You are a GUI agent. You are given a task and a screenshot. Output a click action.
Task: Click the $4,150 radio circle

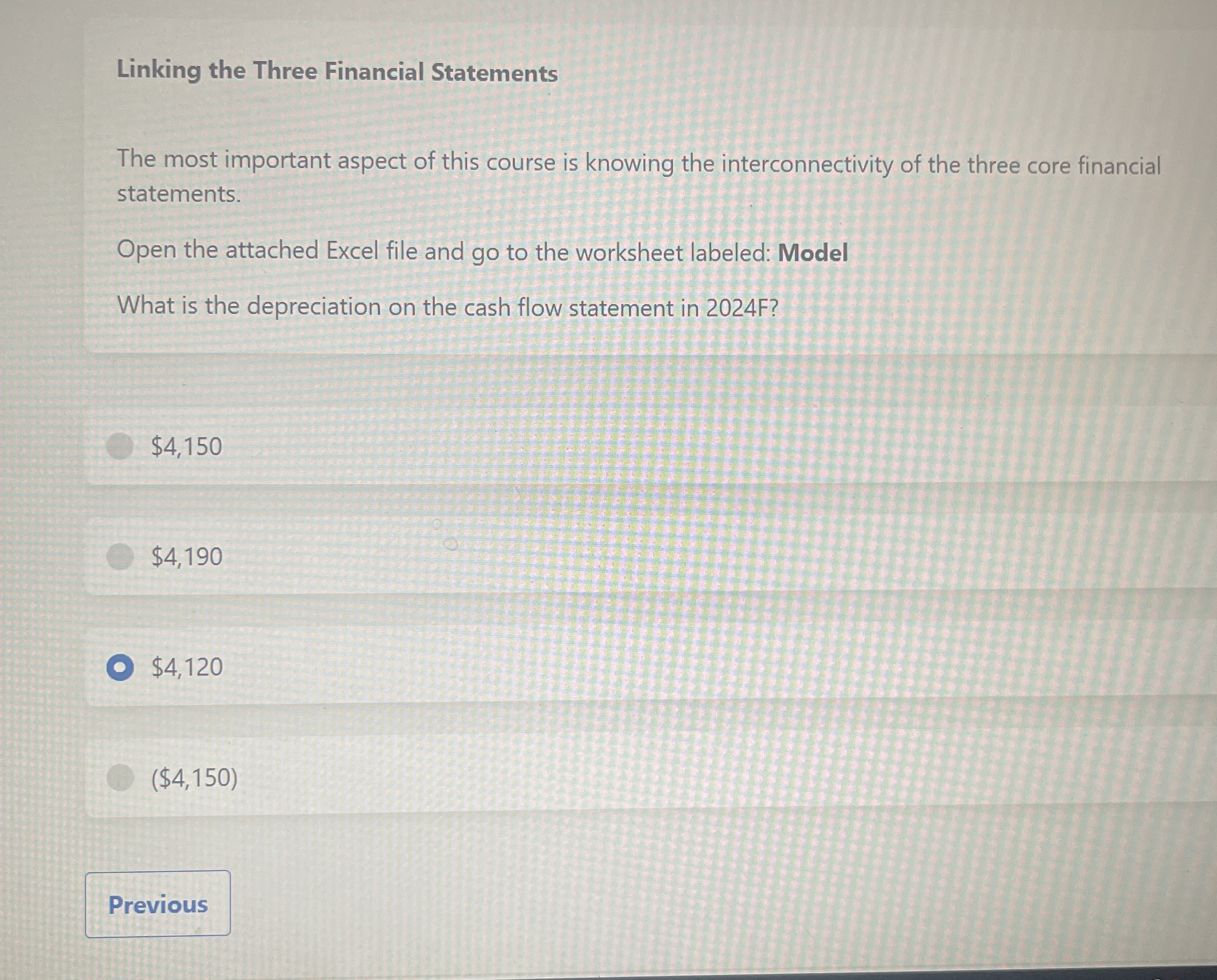(120, 446)
